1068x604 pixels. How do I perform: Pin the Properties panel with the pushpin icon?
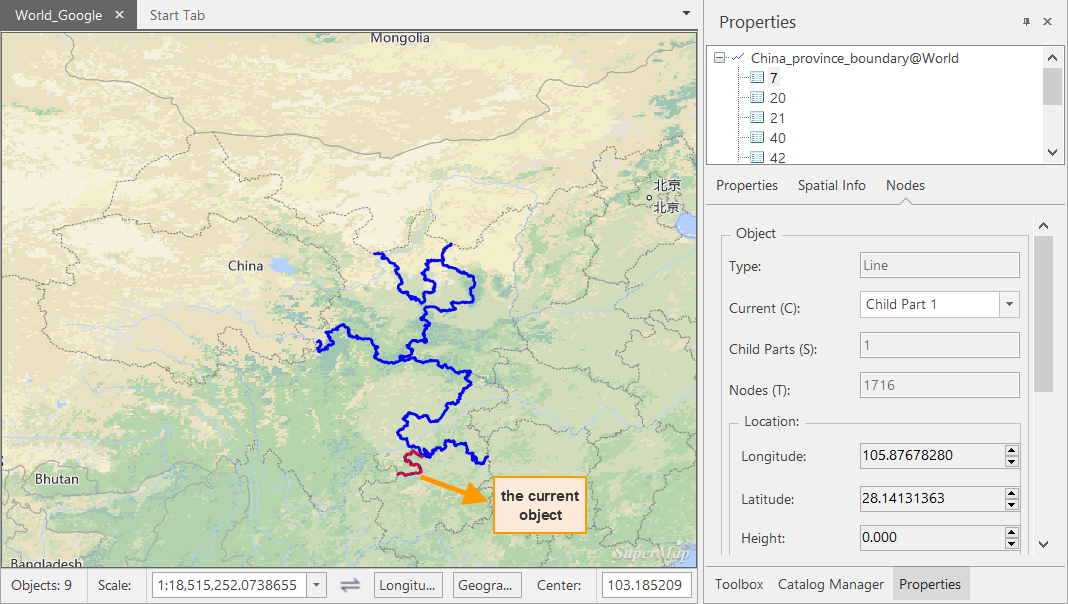coord(1026,22)
